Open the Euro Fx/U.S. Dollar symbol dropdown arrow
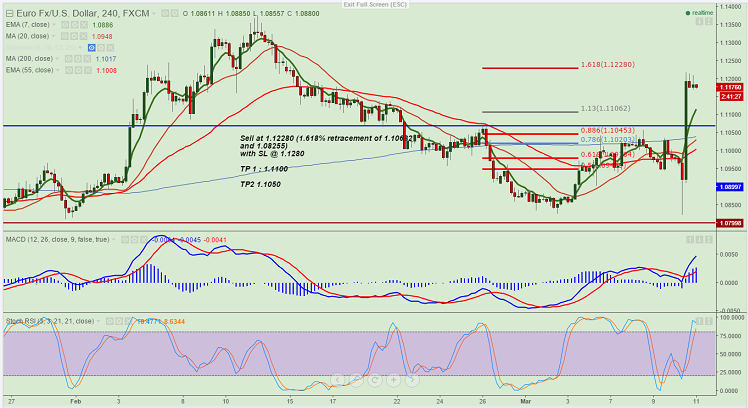 point(154,14)
